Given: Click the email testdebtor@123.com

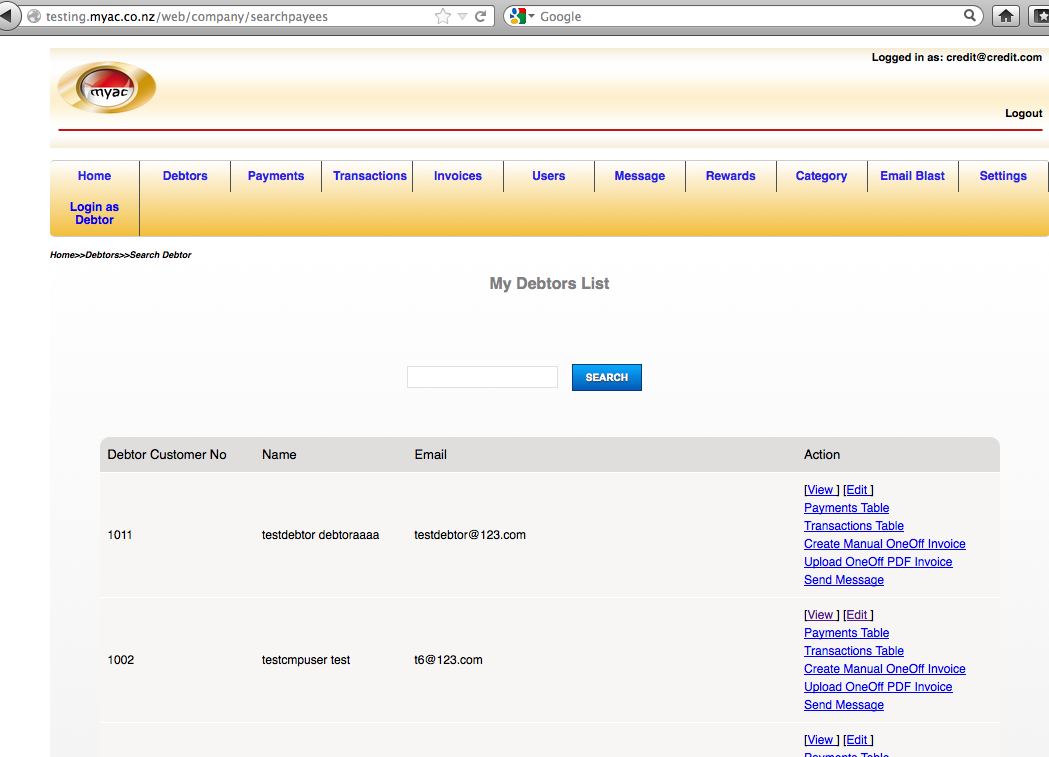Looking at the screenshot, I should 470,534.
